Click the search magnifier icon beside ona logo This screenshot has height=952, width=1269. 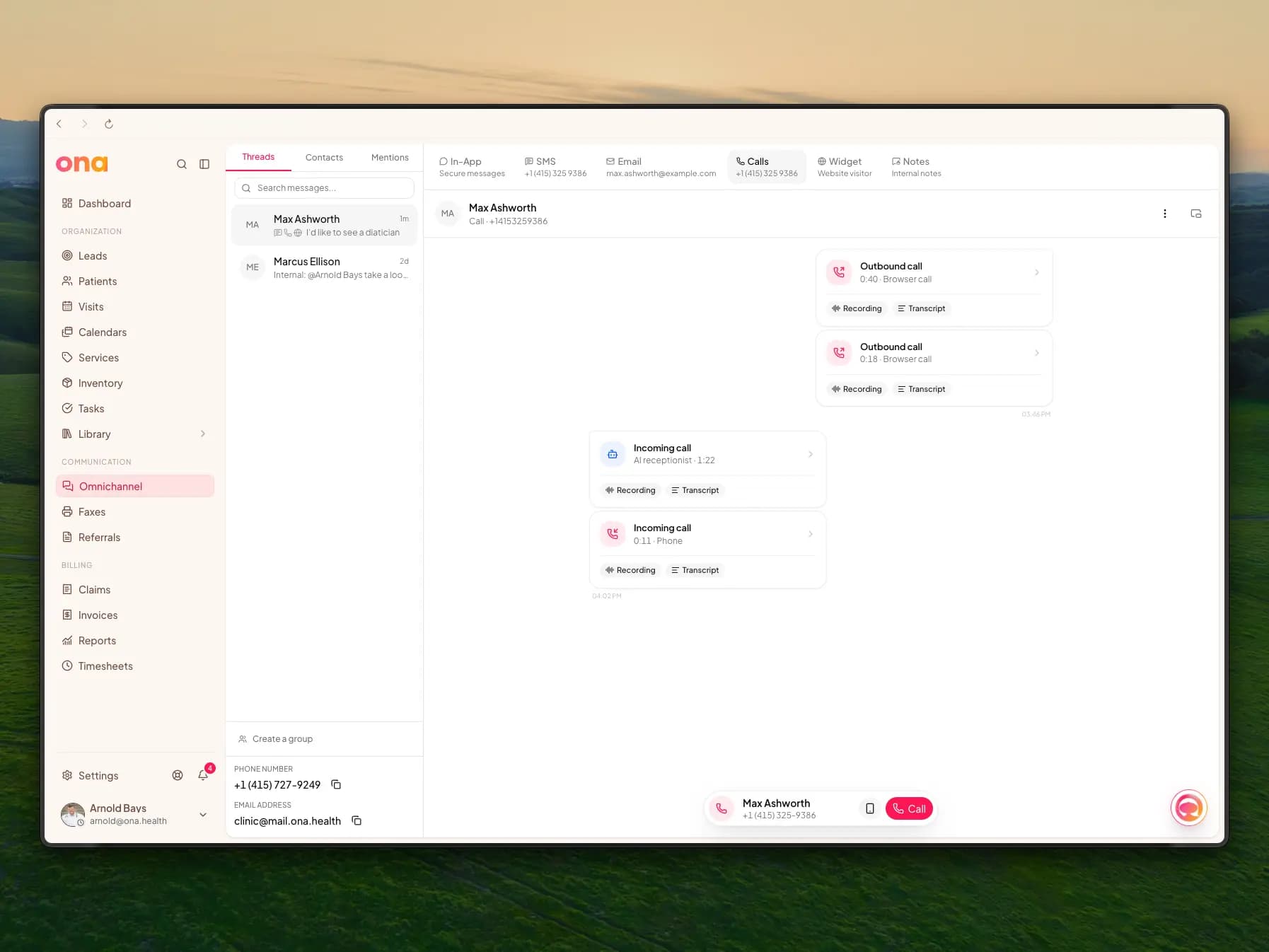click(182, 164)
